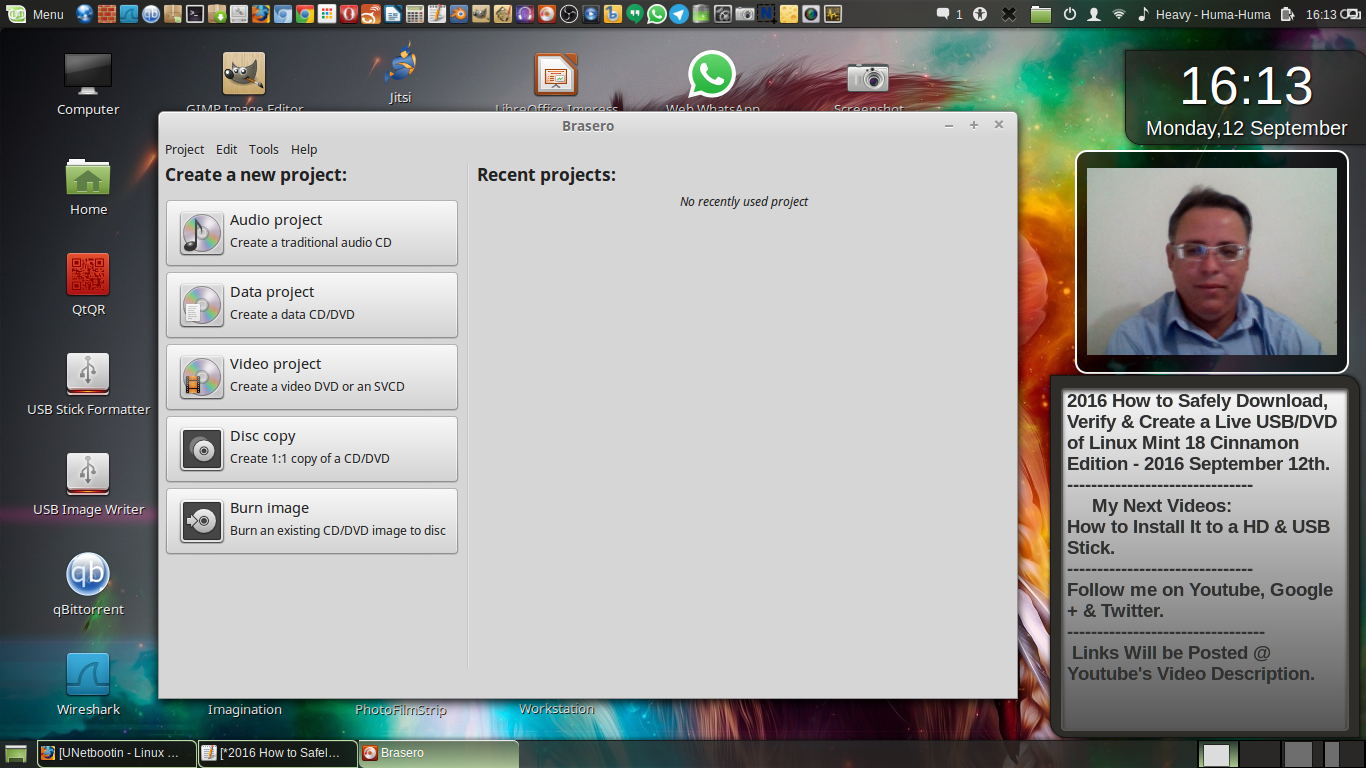Launch USB Image Writer desktop icon

pyautogui.click(x=88, y=485)
